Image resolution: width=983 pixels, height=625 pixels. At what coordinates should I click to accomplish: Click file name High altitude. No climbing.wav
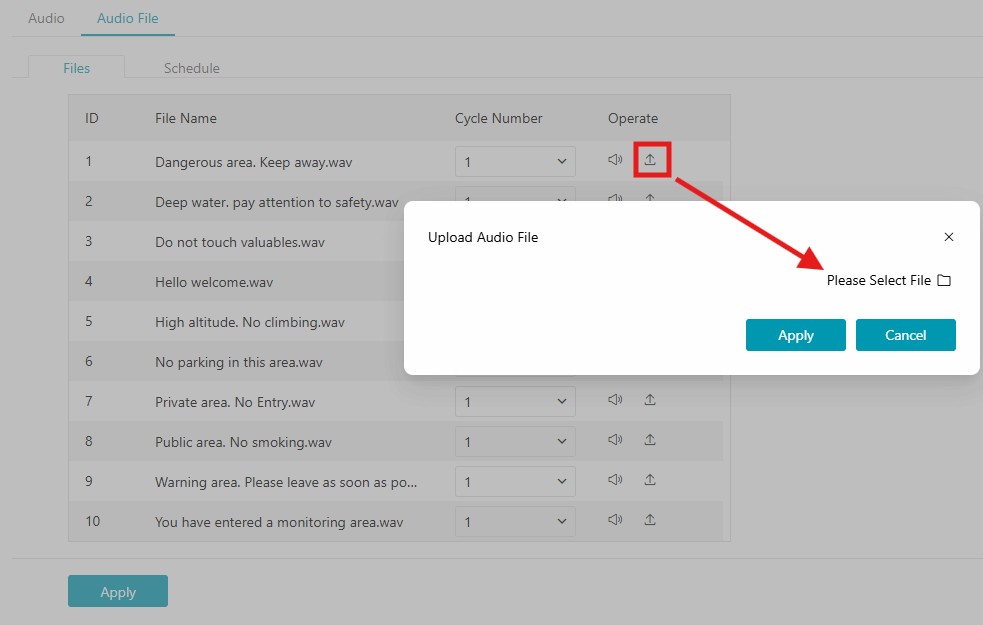[250, 322]
